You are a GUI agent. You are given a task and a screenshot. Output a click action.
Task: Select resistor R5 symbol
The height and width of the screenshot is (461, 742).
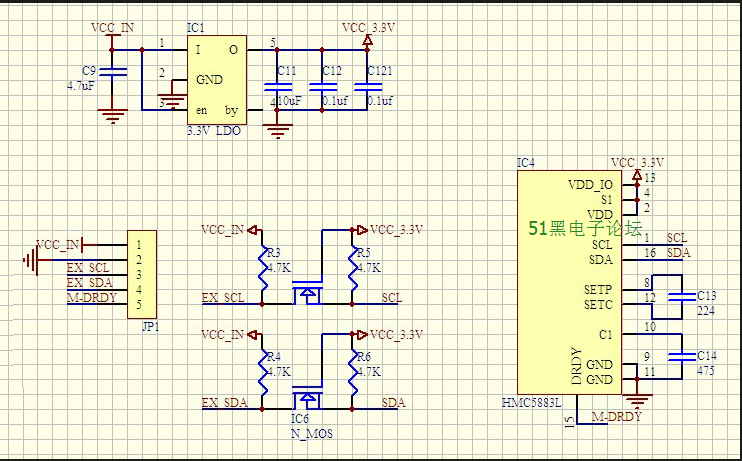click(x=353, y=268)
